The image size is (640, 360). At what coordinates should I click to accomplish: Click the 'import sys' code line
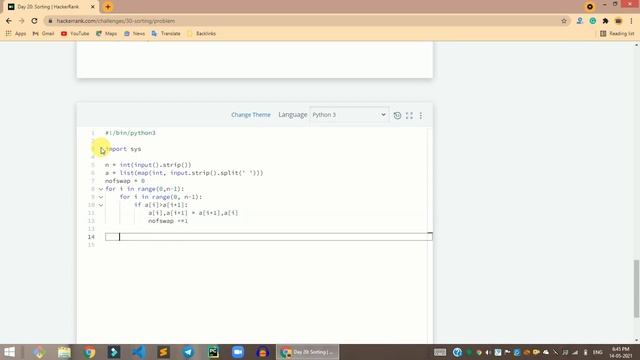coord(123,149)
